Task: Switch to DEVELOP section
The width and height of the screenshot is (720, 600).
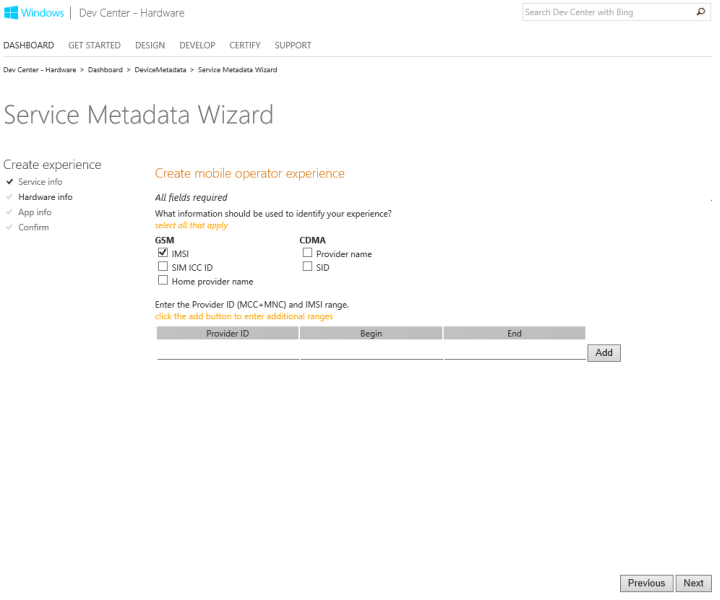Action: 197,45
